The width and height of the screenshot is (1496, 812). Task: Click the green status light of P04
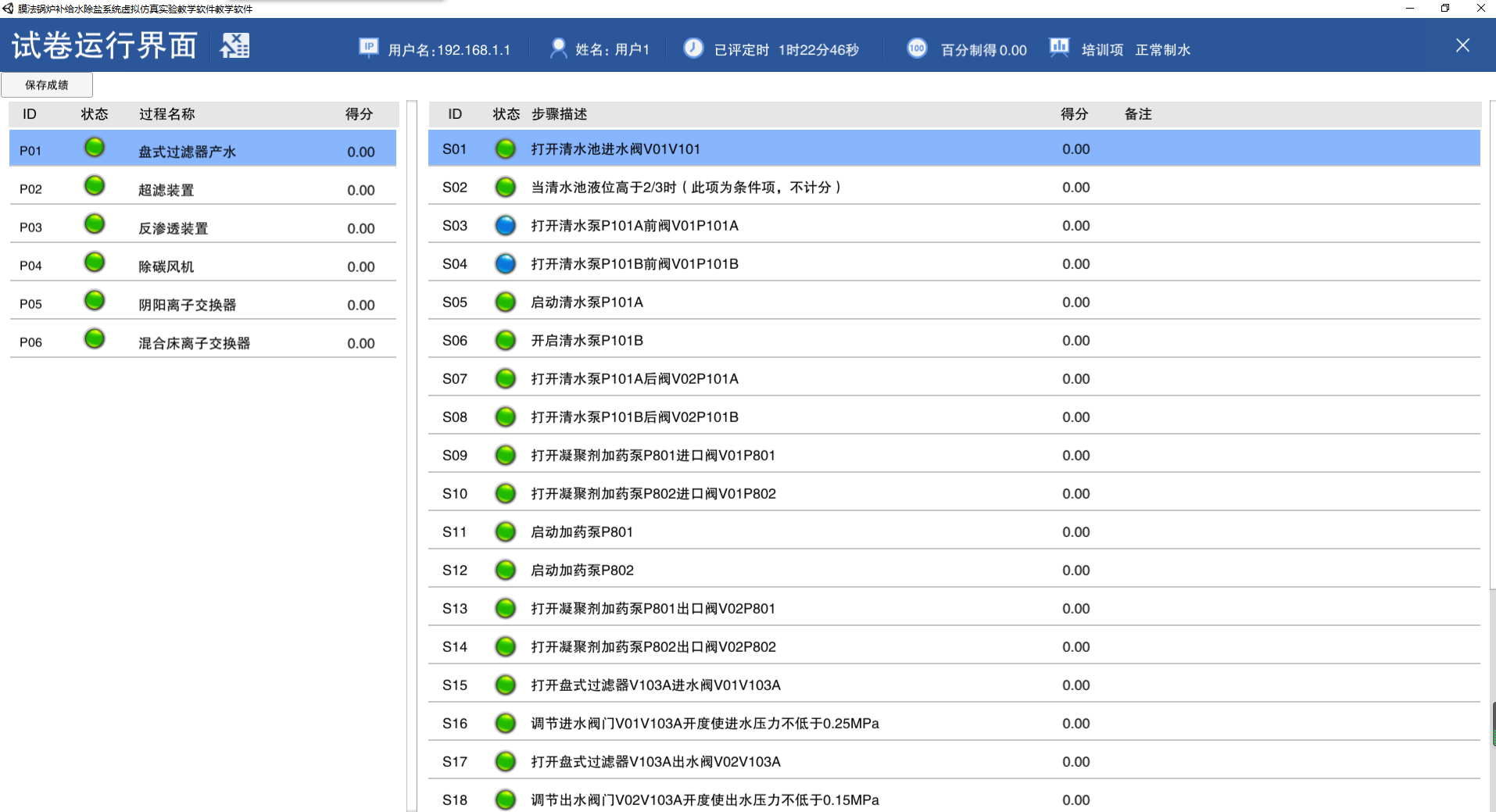pyautogui.click(x=95, y=262)
